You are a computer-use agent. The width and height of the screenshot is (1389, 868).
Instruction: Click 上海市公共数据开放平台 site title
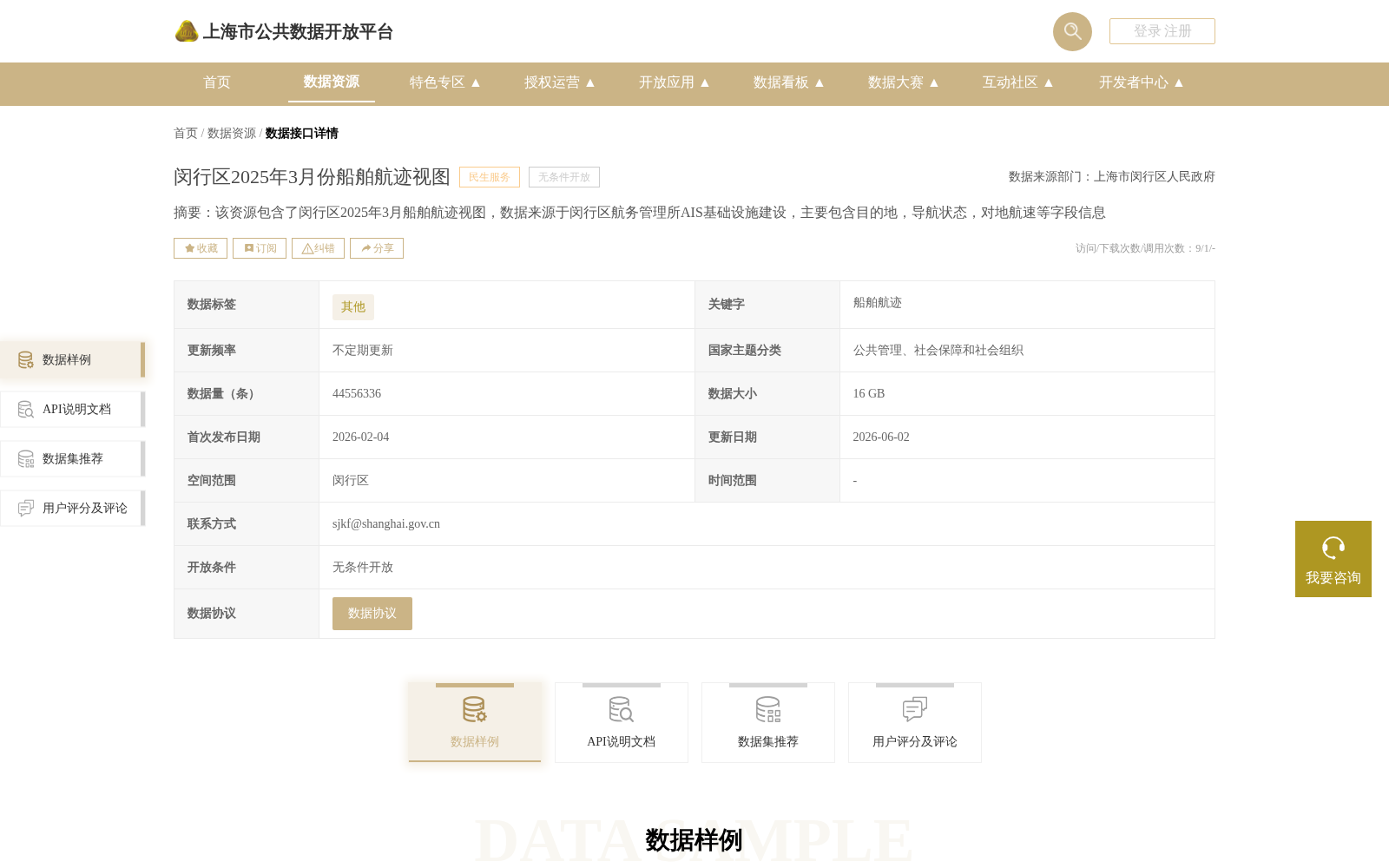click(x=298, y=32)
